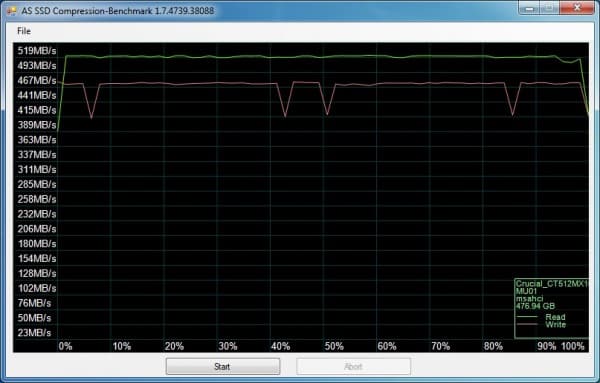
Task: Click the 50% compression axis label
Action: (334, 347)
